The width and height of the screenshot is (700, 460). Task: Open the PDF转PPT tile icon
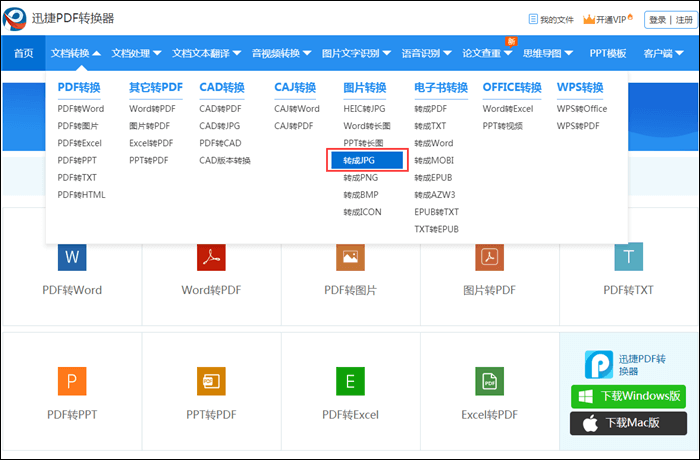(72, 381)
